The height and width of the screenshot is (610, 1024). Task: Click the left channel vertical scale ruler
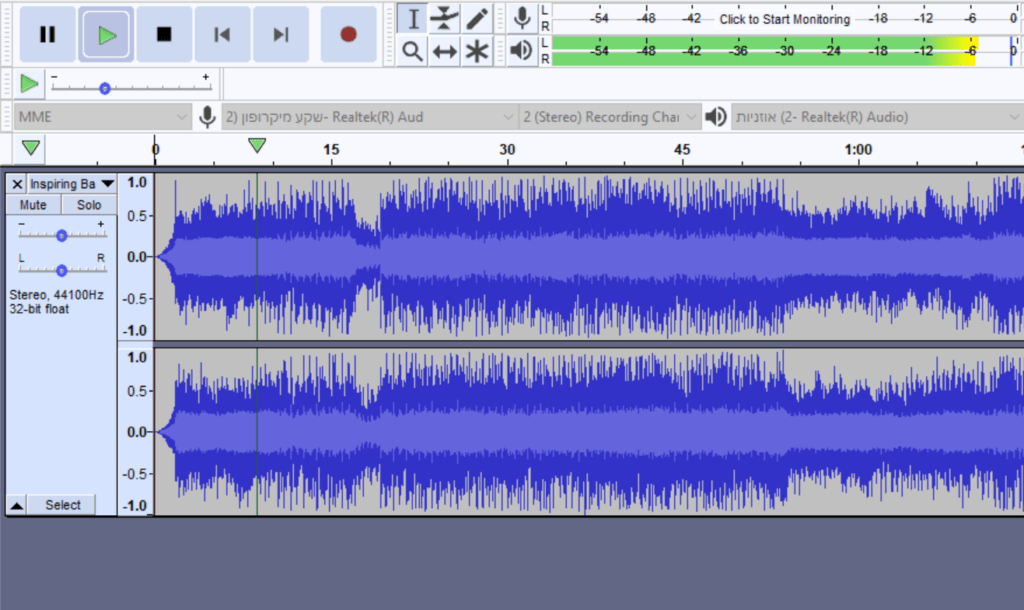click(x=136, y=257)
